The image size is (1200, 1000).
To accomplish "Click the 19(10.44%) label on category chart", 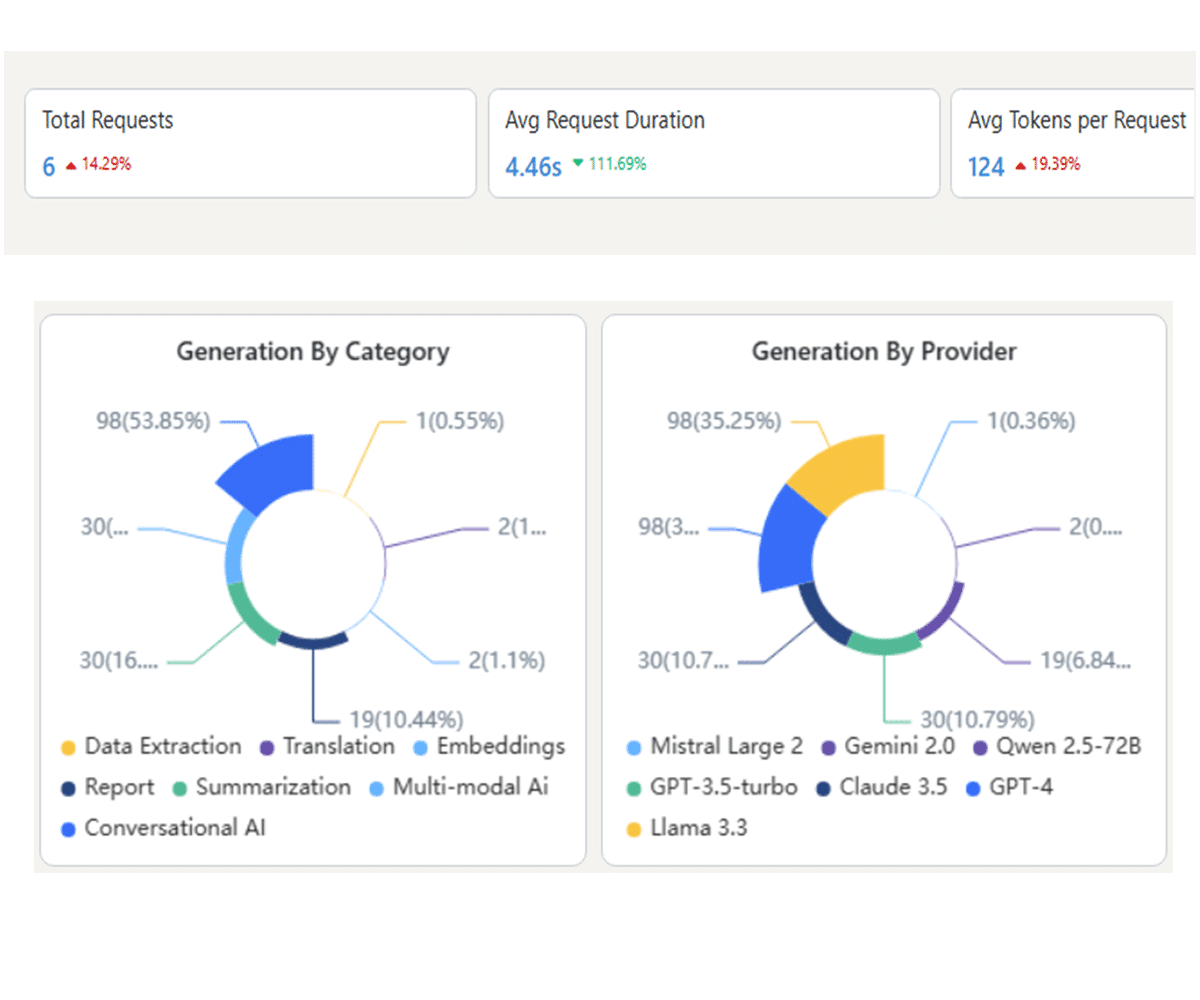I will (x=406, y=719).
